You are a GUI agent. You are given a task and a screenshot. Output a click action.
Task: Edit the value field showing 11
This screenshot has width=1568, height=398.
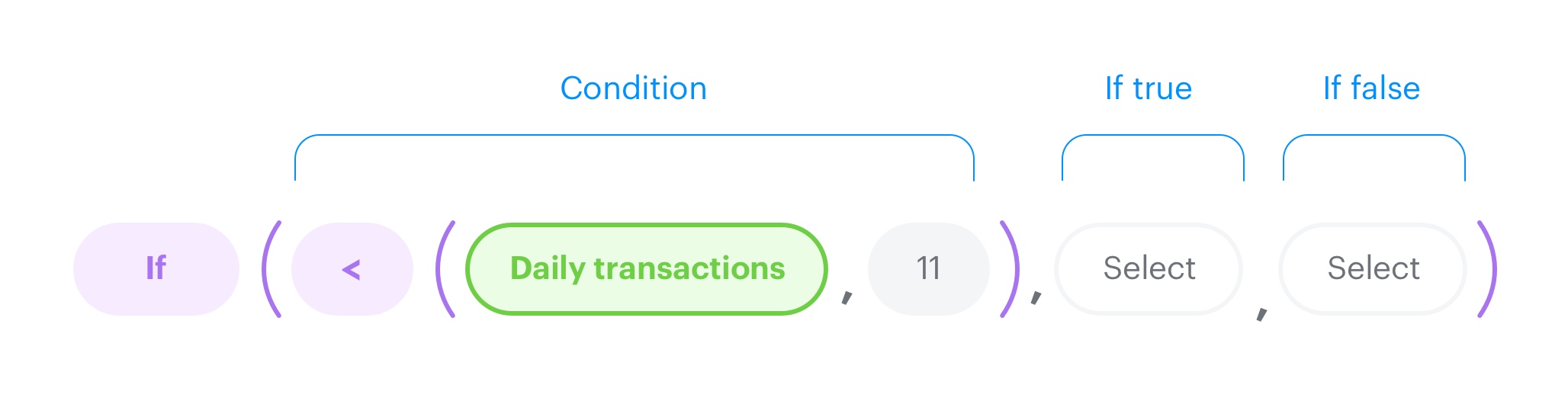tap(928, 269)
